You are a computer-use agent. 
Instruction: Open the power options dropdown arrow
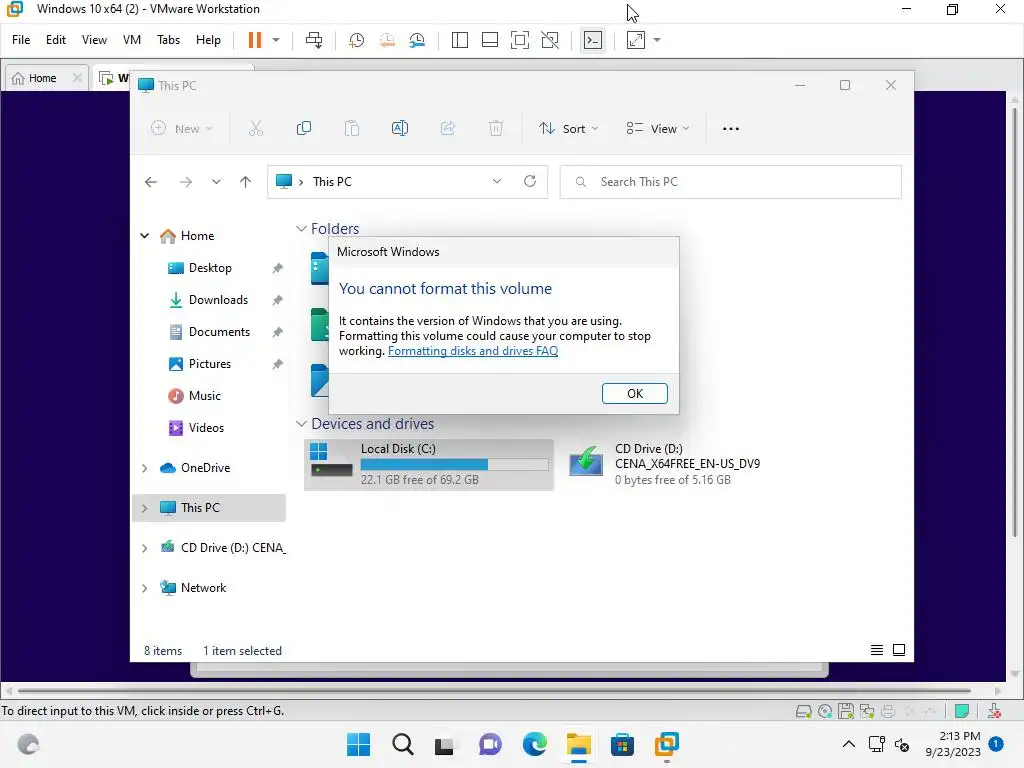(276, 40)
